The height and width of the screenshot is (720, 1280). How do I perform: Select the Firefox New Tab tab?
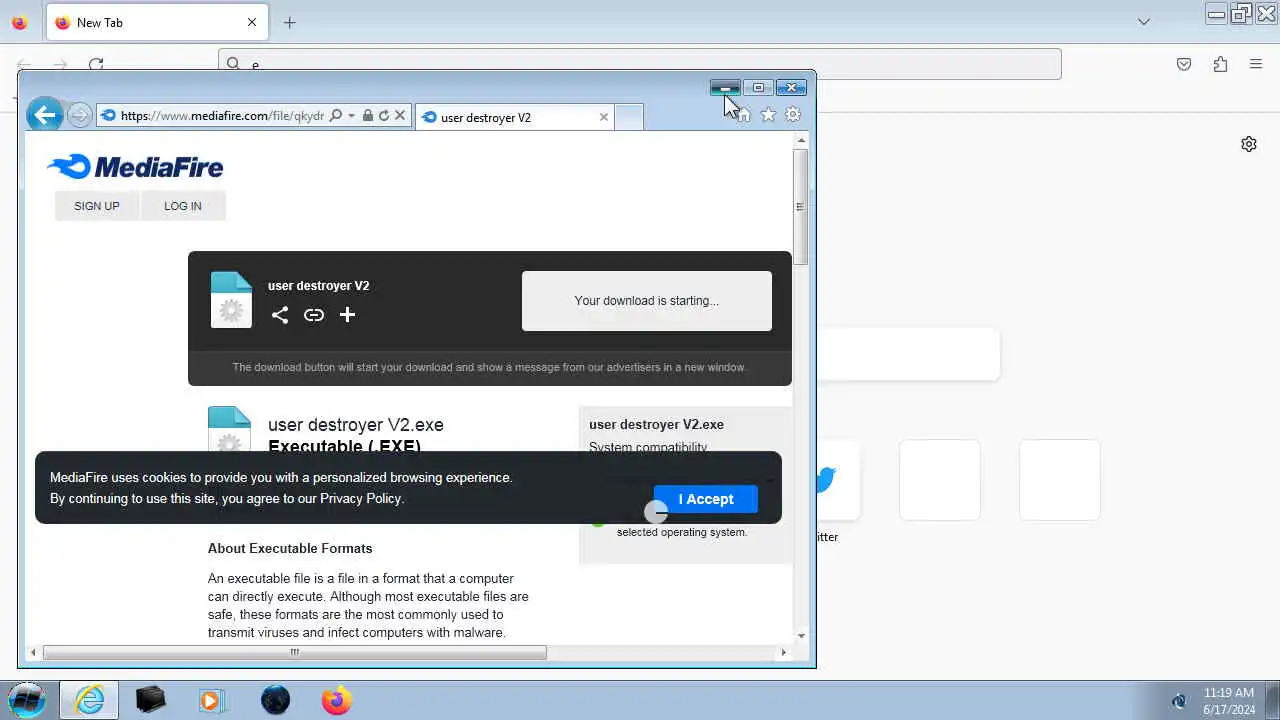[x=156, y=22]
